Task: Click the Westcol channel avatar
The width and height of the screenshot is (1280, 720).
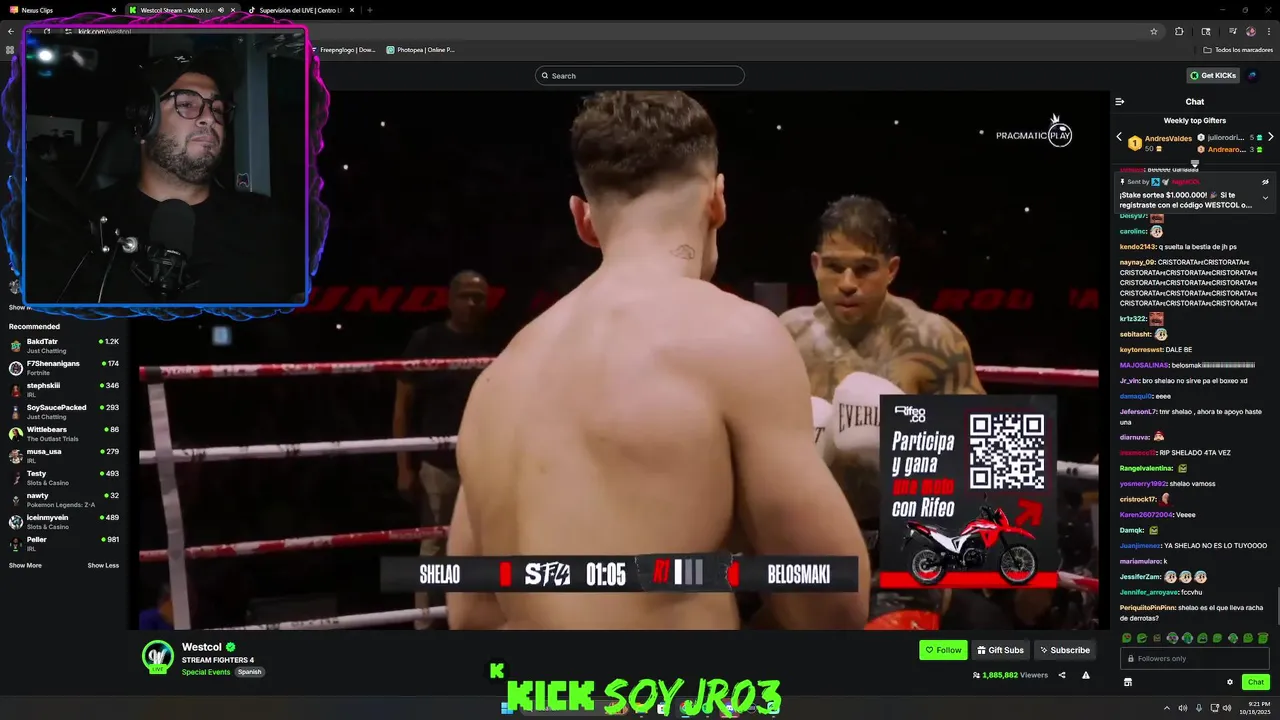Action: coord(158,657)
